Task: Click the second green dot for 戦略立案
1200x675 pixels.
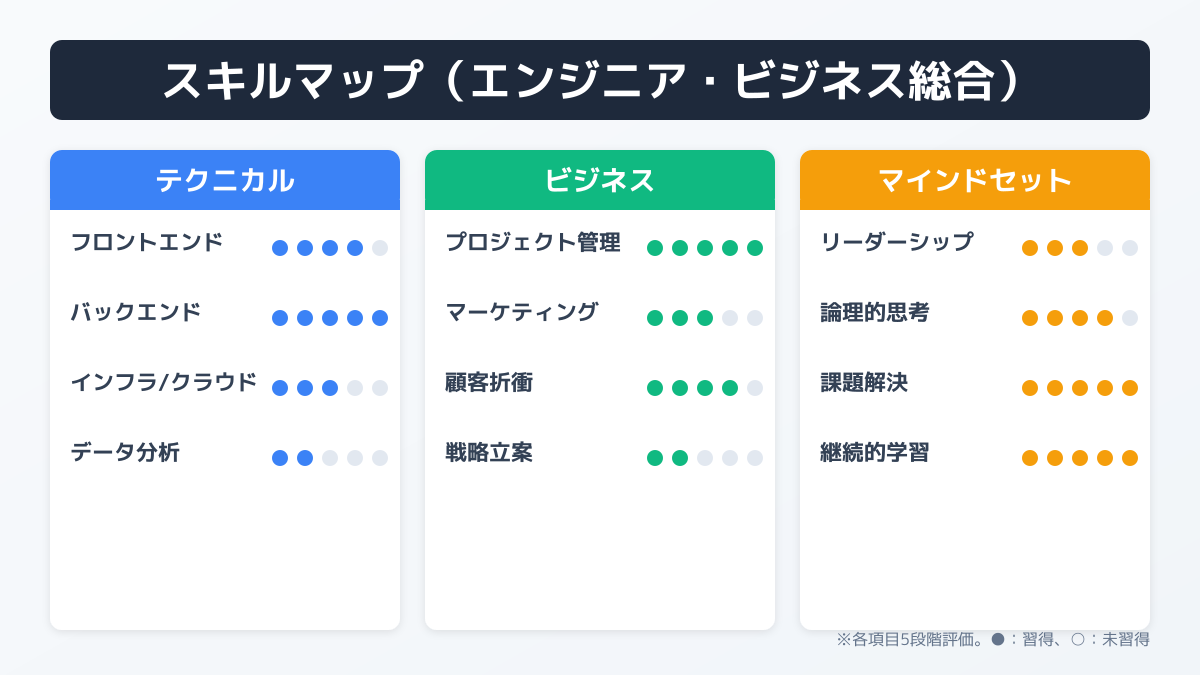Action: [x=680, y=458]
